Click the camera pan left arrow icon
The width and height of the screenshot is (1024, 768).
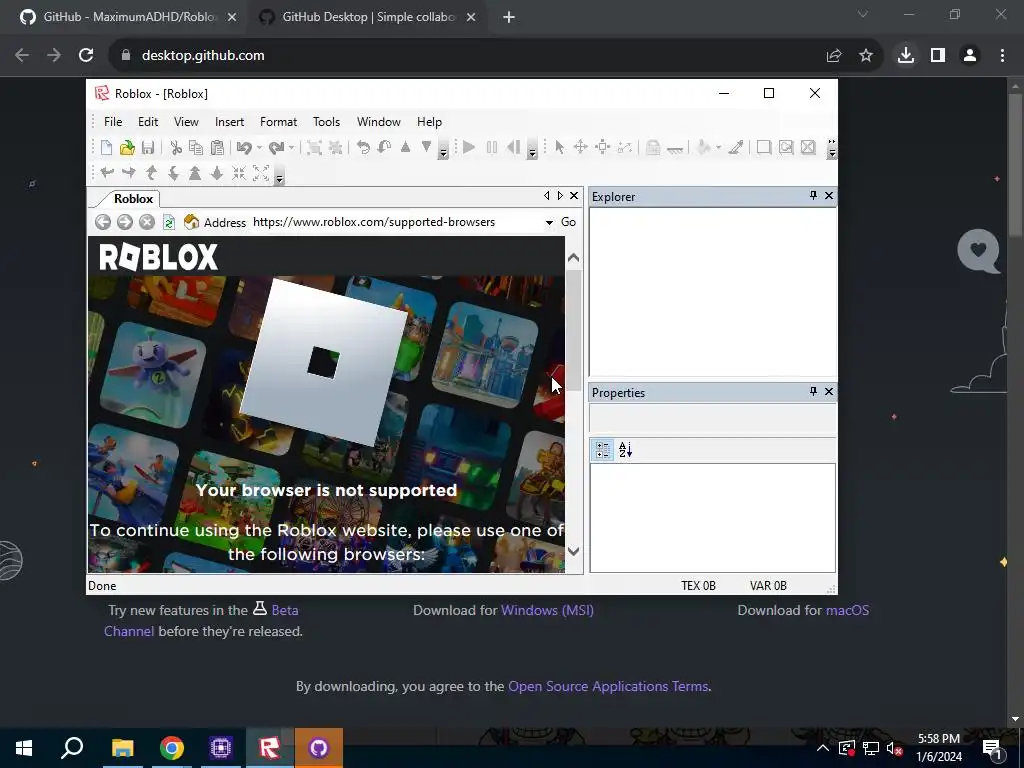pos(107,173)
